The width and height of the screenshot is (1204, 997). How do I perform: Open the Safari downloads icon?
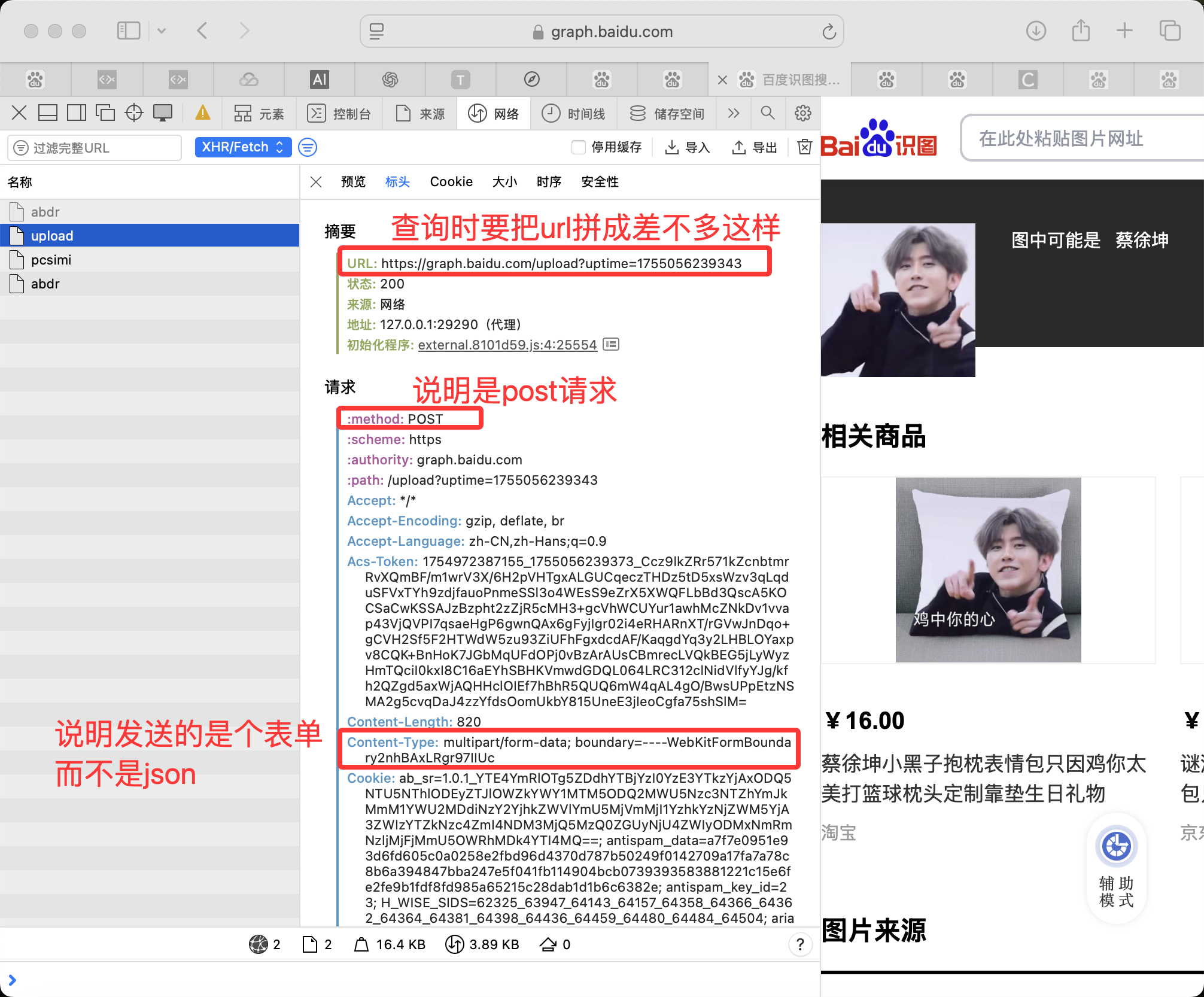click(1036, 31)
